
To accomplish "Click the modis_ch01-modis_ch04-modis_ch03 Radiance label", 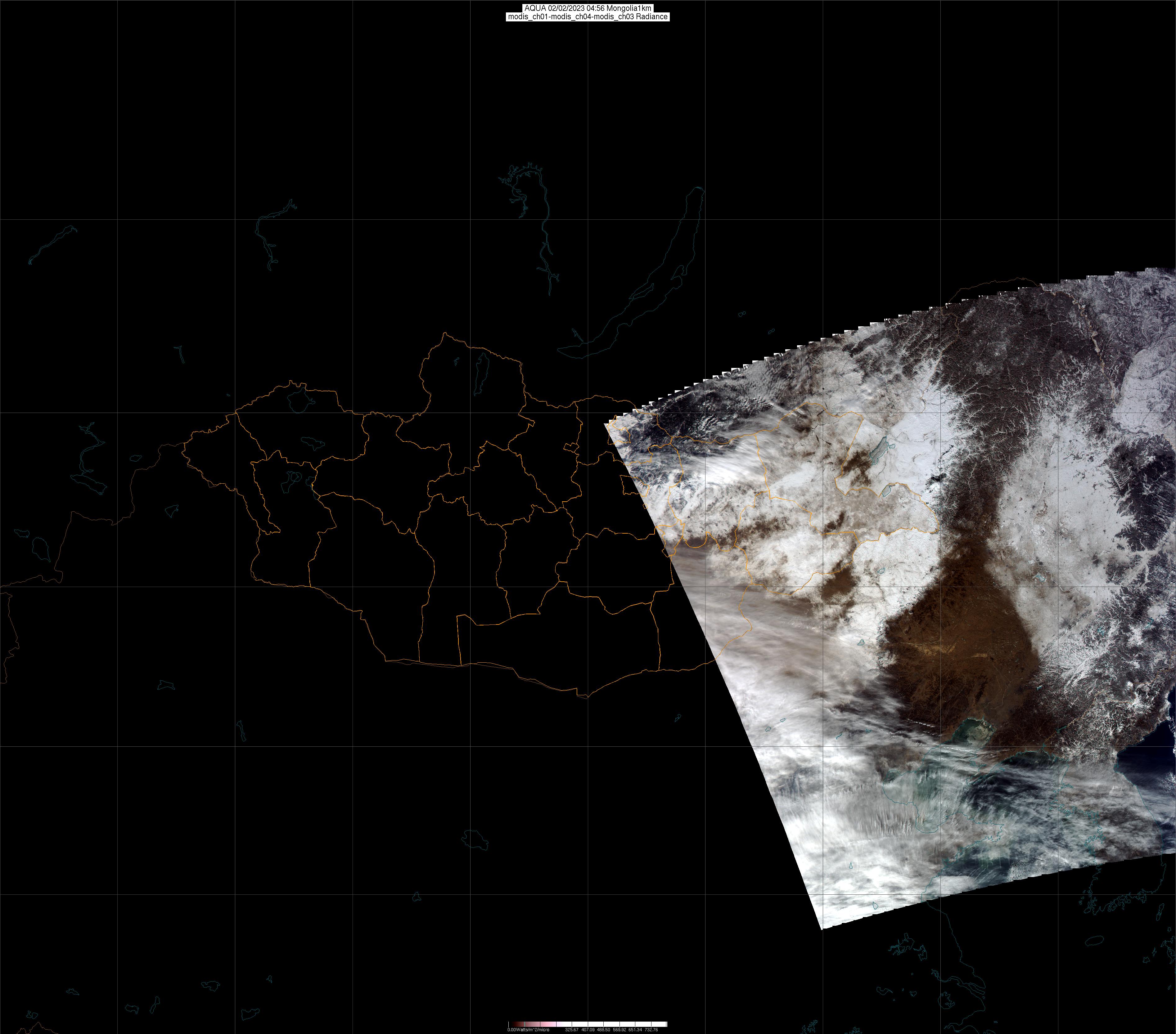I will tap(588, 17).
